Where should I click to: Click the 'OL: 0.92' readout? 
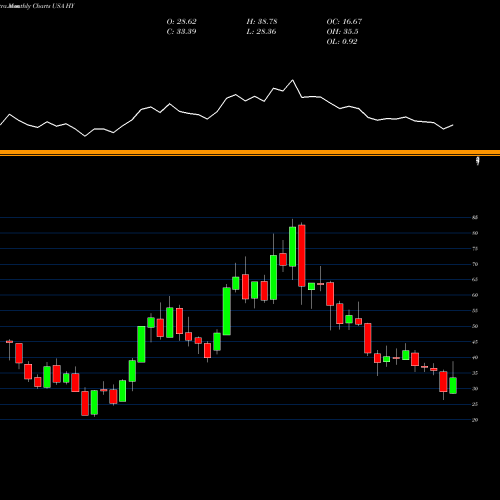pyautogui.click(x=342, y=41)
